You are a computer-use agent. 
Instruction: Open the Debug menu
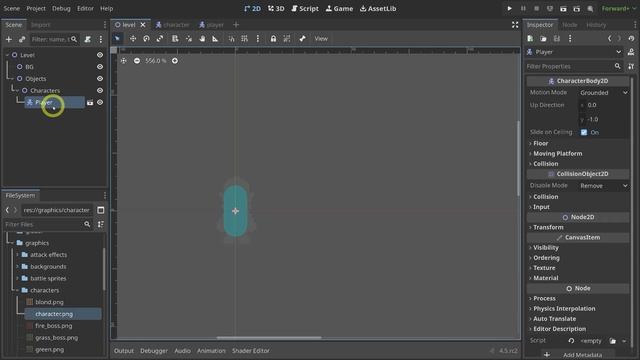[61, 9]
